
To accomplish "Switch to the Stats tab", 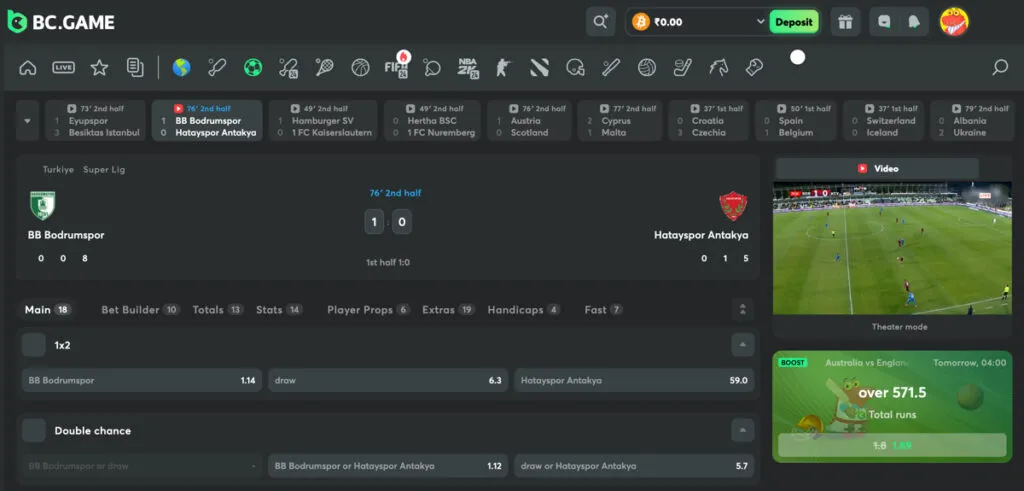I will tap(280, 309).
